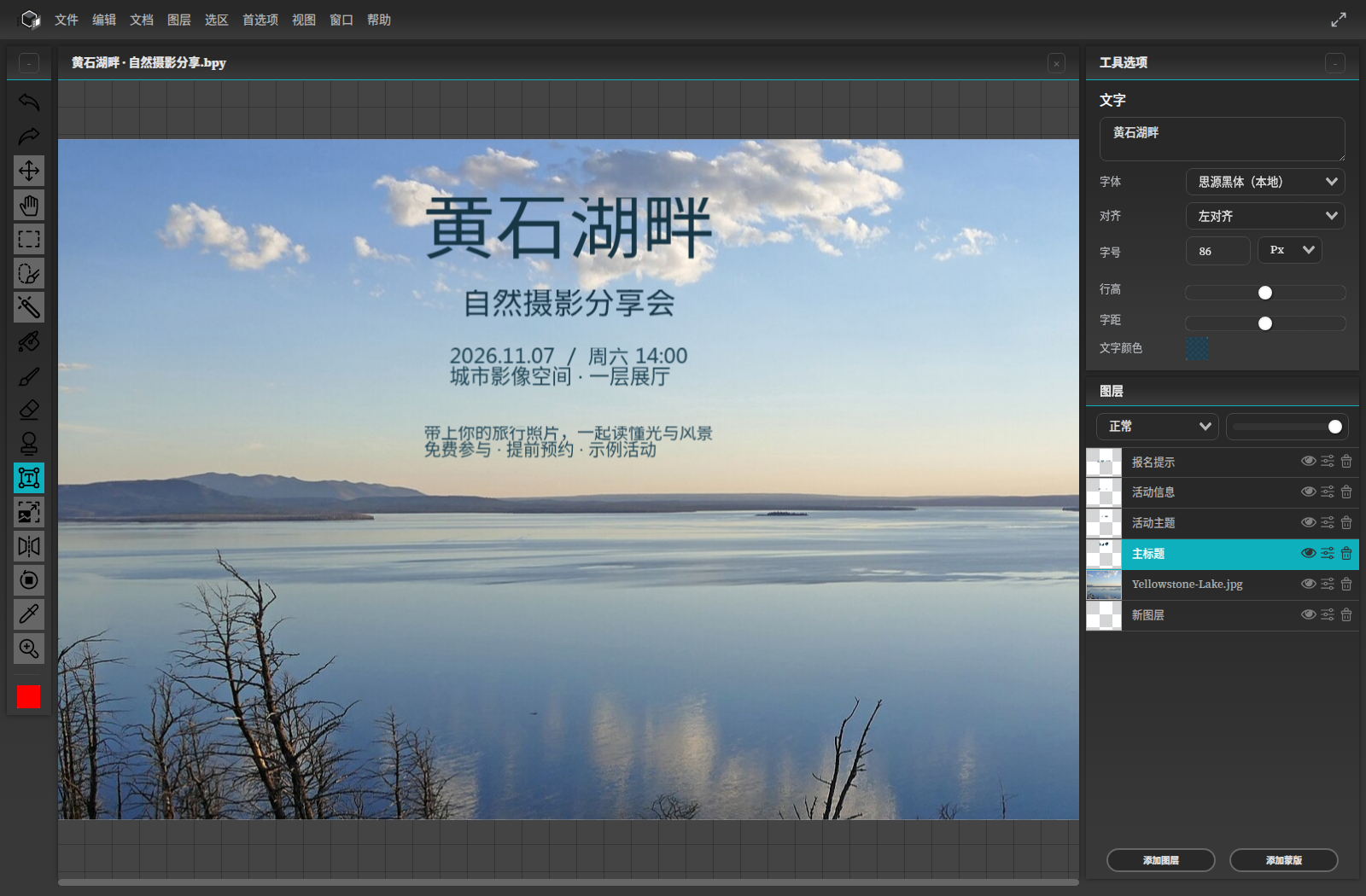Open the 首选项 menu
Screen dimensions: 1366x896
pyautogui.click(x=260, y=20)
